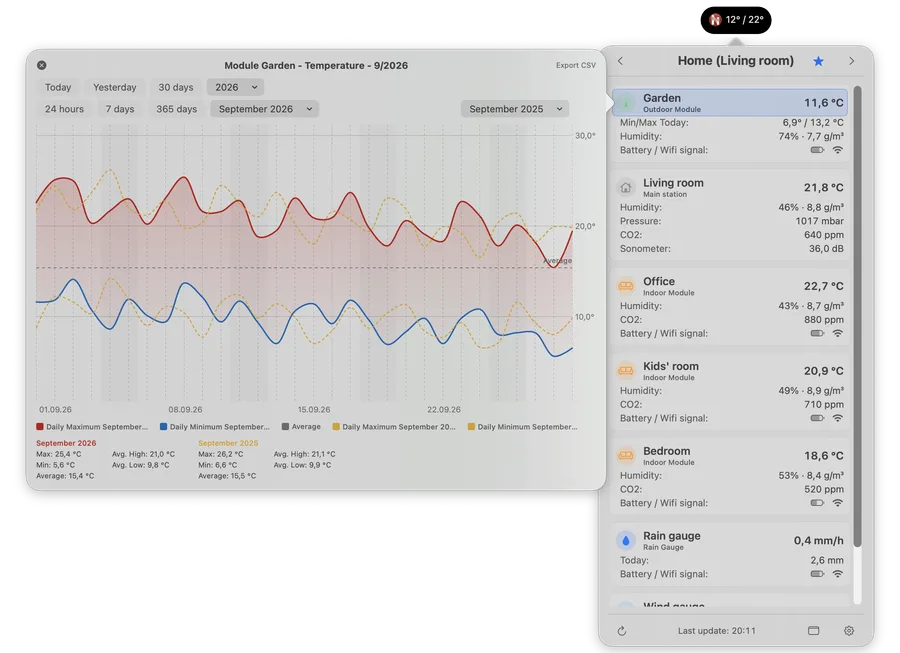This screenshot has width=900, height=653.
Task: Click Office wifi signal icon
Action: click(838, 333)
